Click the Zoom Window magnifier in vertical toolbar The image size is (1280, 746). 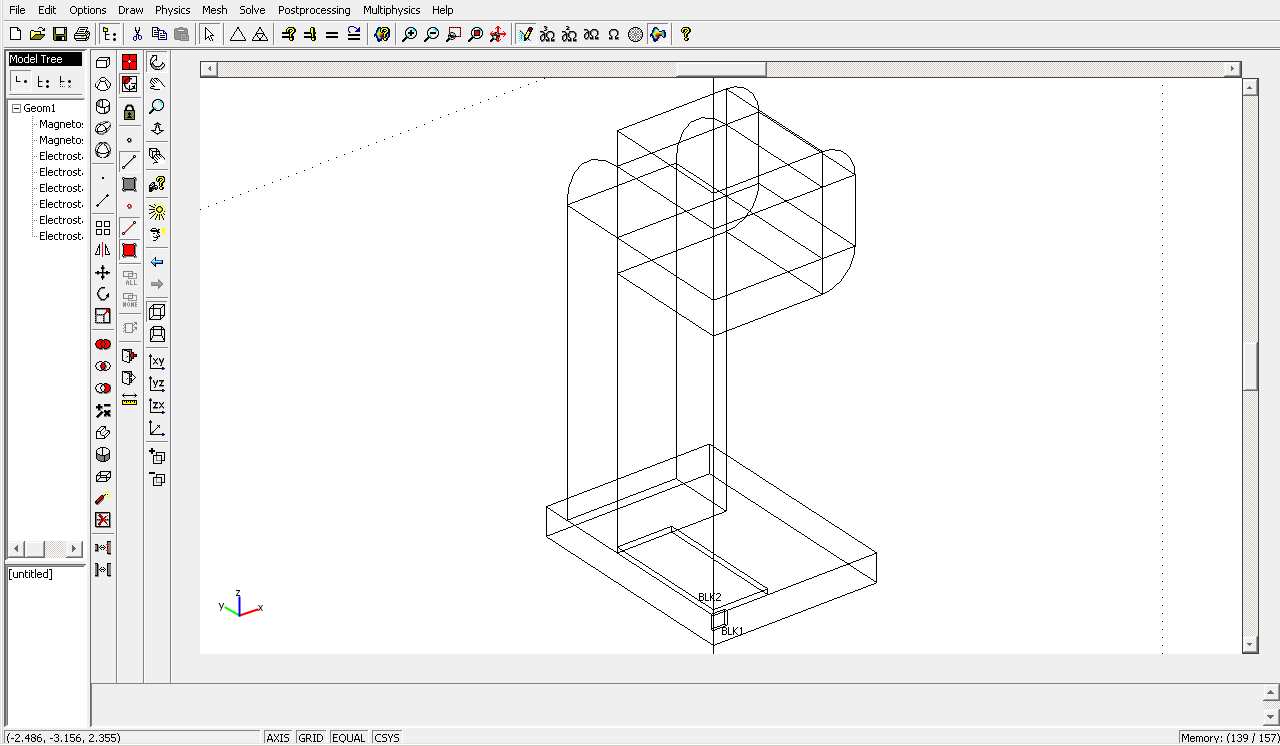[x=157, y=106]
